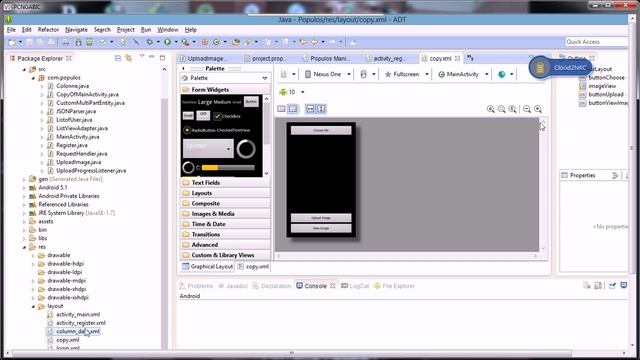Click the Open Type folder icon

[236, 42]
